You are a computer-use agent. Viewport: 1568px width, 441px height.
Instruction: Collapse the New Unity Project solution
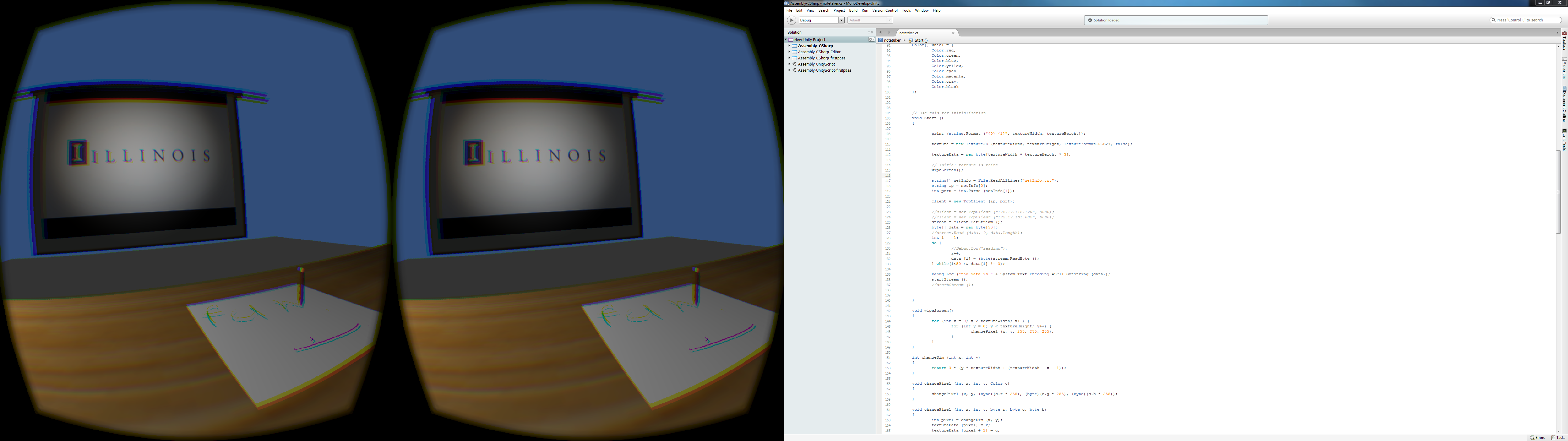786,40
